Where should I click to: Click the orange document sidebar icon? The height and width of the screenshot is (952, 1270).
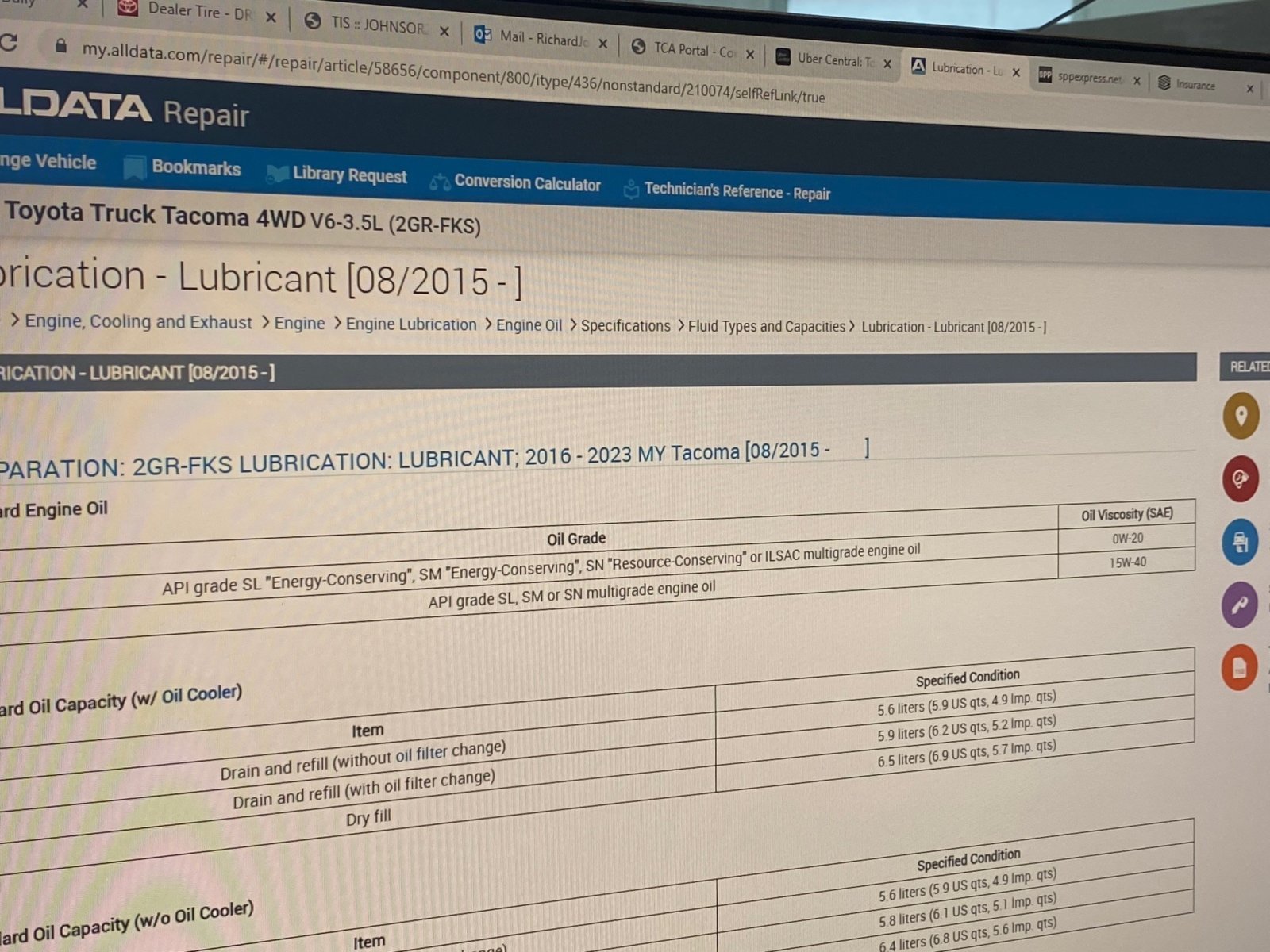click(x=1239, y=668)
